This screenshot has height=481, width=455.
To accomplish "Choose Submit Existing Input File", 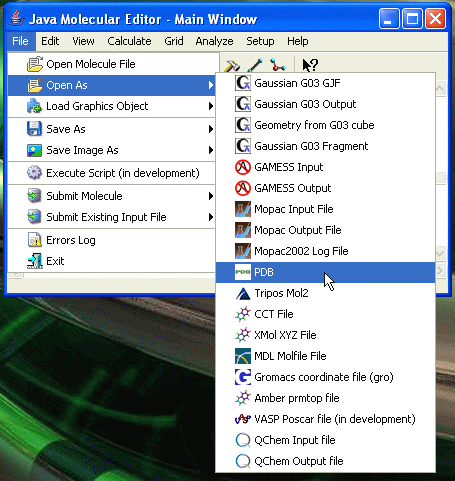I will coord(112,217).
